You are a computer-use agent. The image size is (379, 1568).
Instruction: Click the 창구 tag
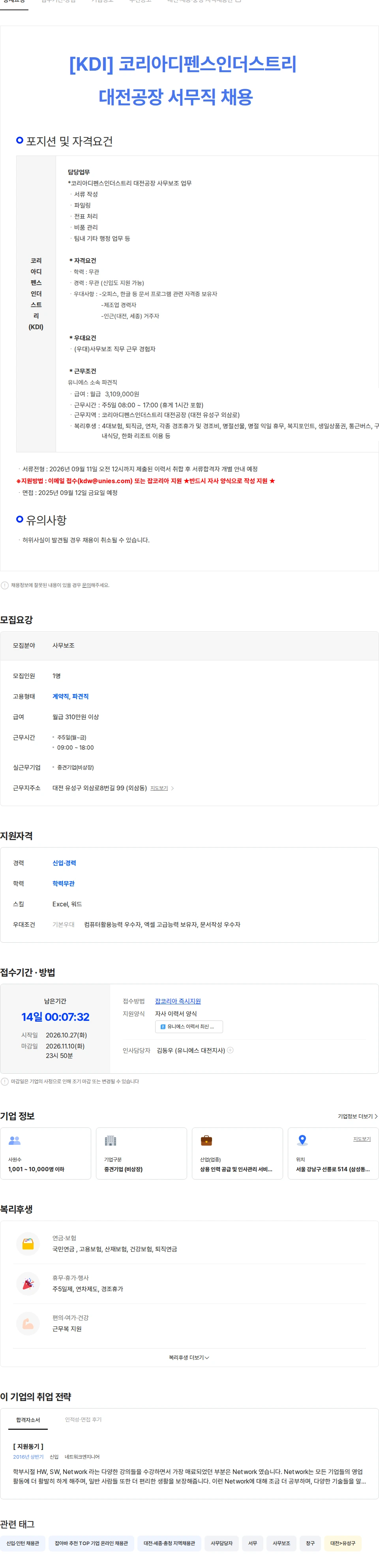click(x=310, y=1543)
